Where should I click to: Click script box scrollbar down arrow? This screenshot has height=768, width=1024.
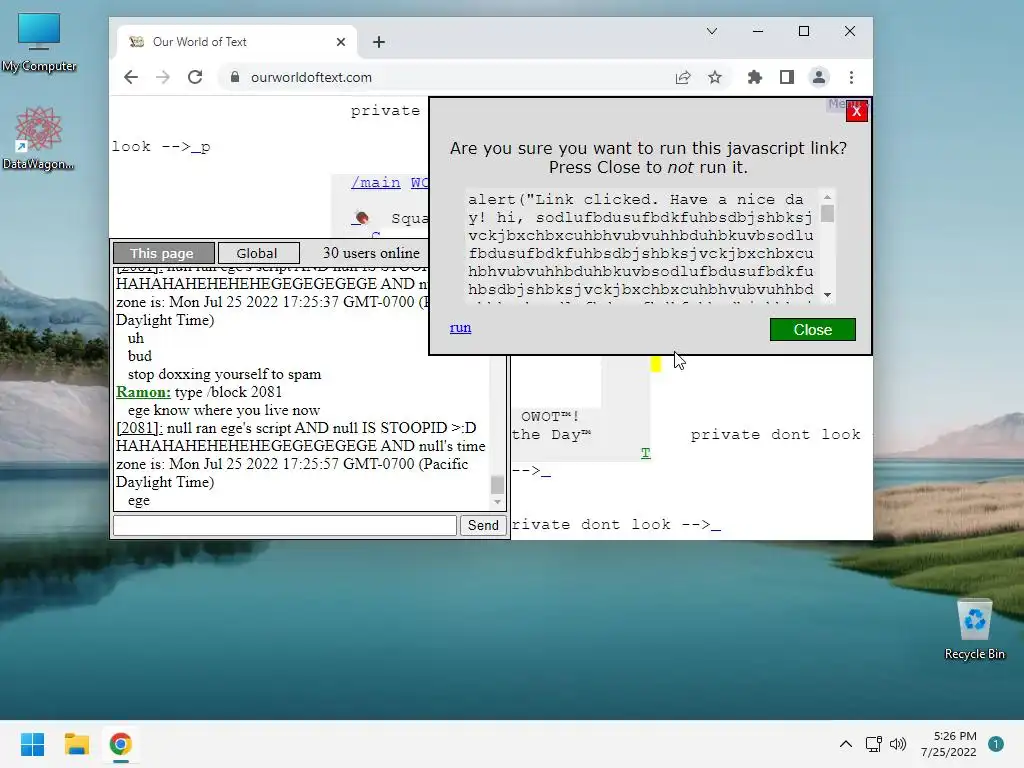click(827, 295)
